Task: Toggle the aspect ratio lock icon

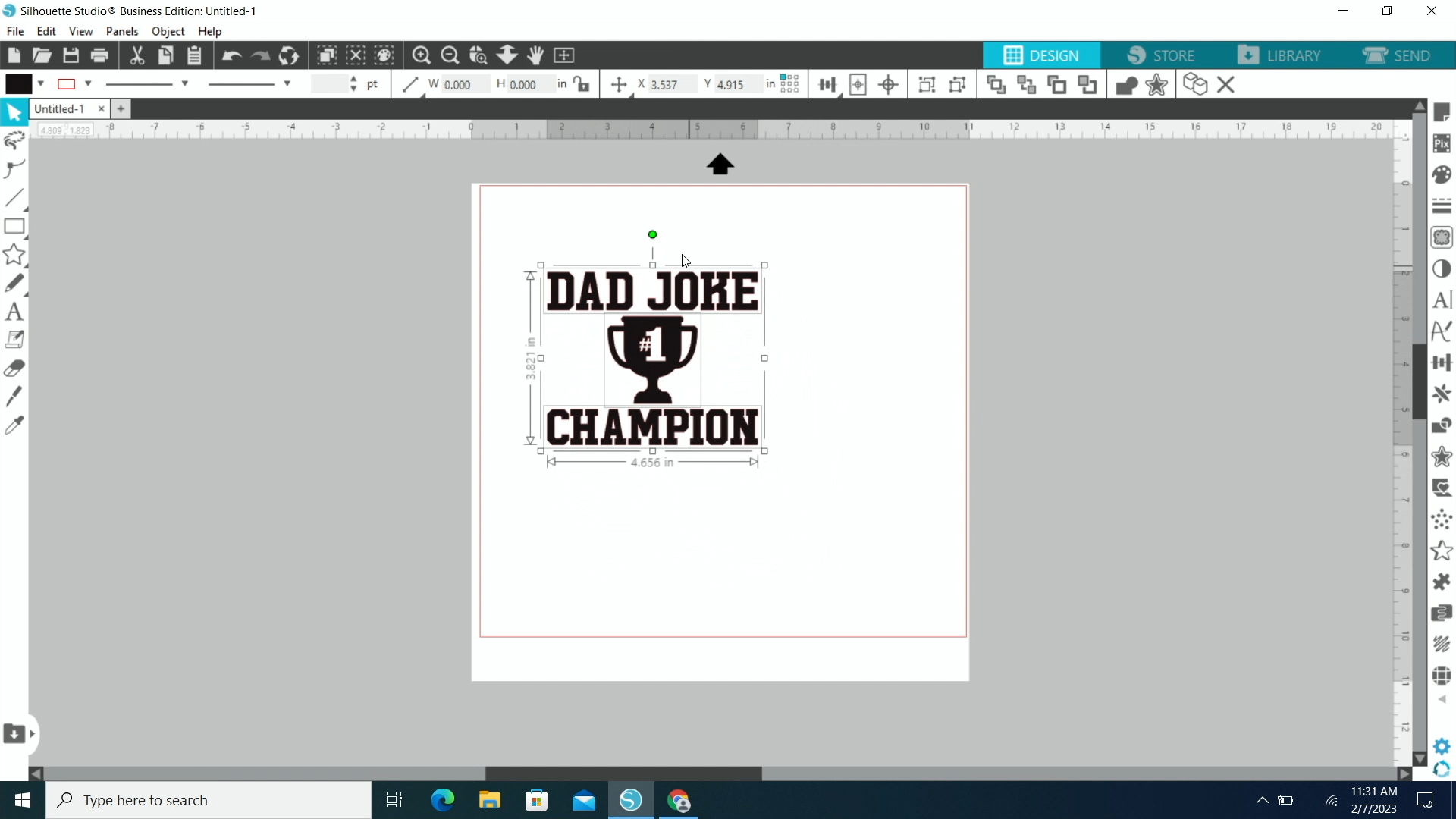Action: (582, 84)
